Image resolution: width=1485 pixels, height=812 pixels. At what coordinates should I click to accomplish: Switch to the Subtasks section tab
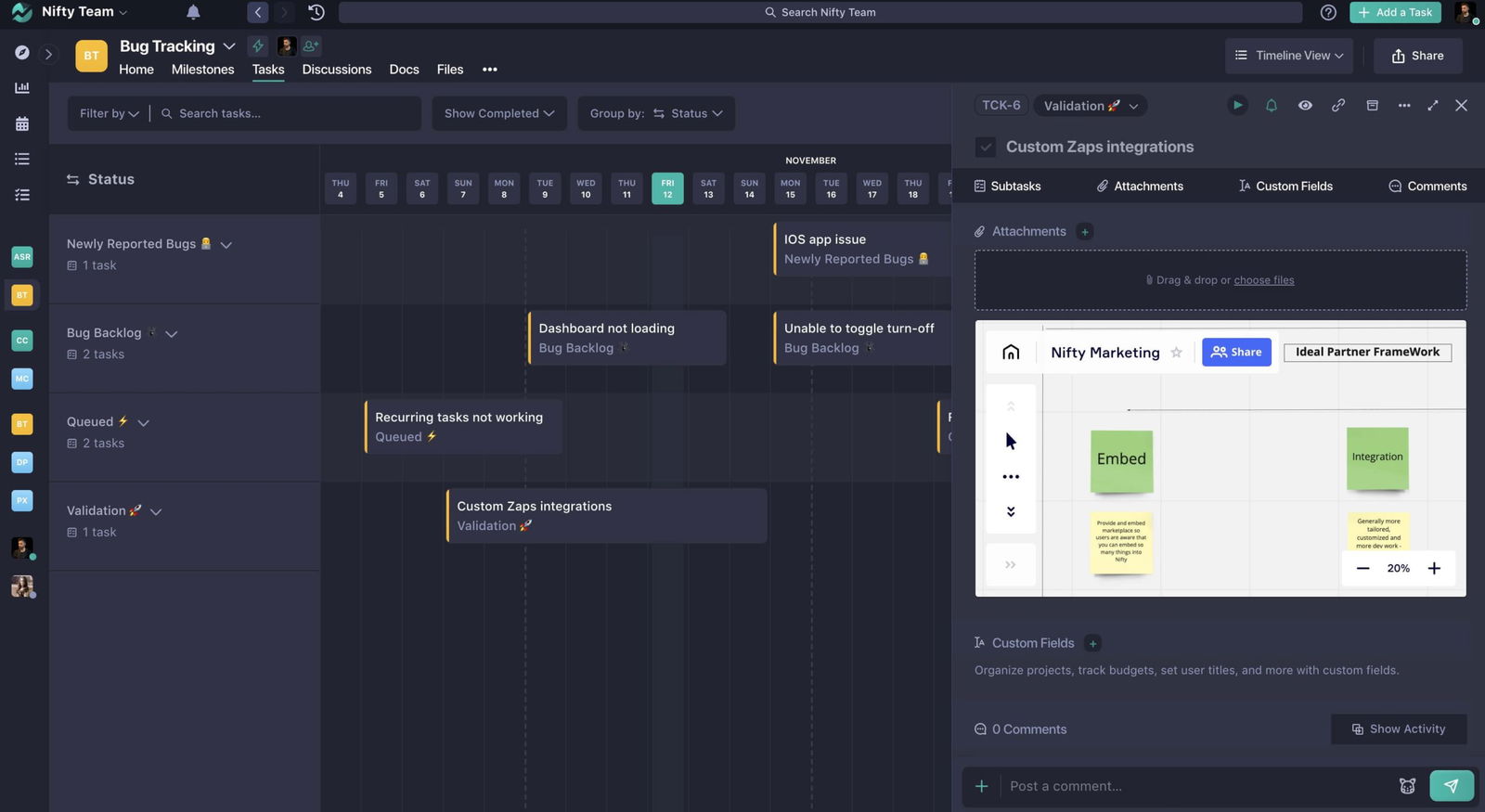coord(1007,187)
